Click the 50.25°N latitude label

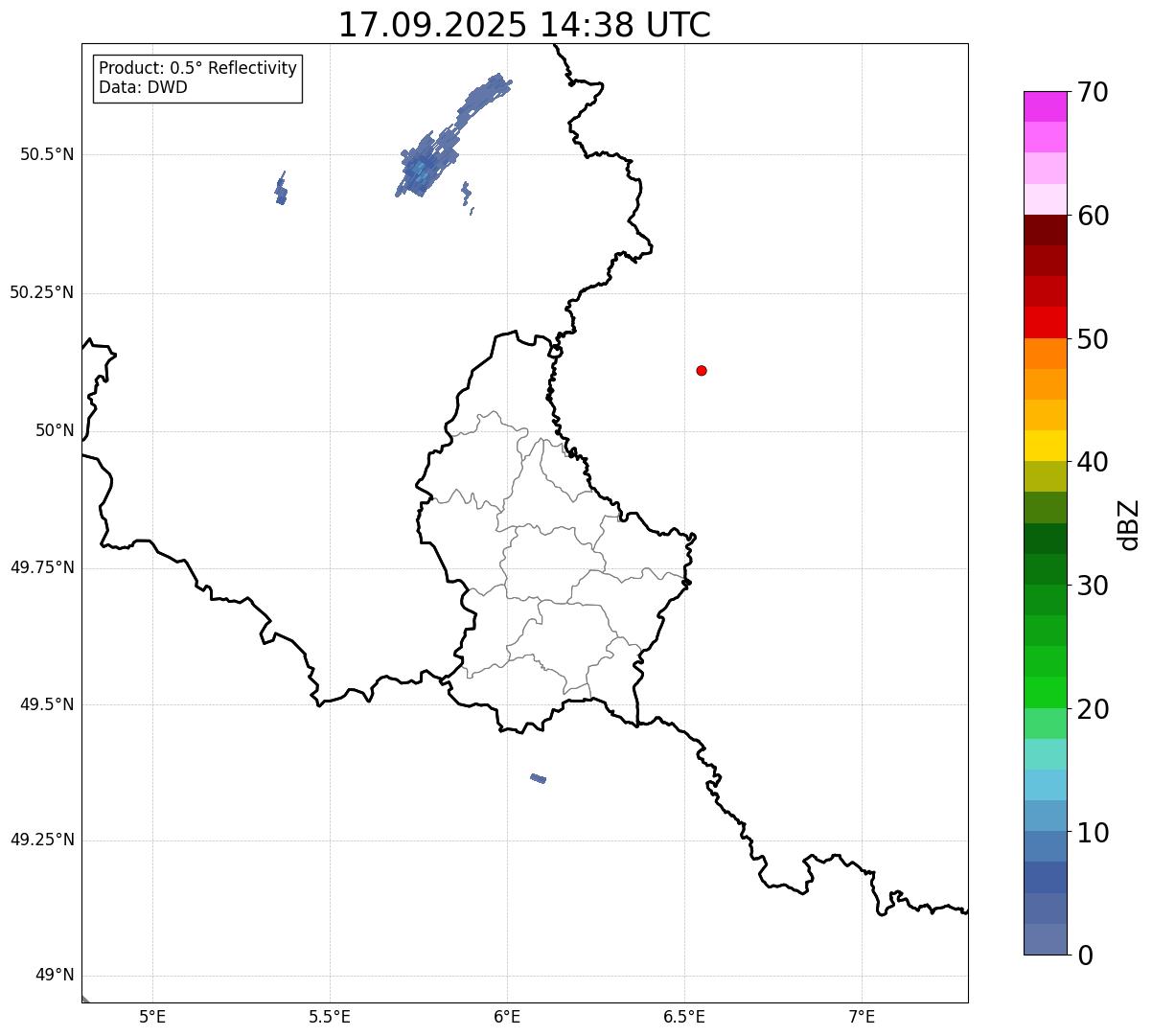pos(41,292)
